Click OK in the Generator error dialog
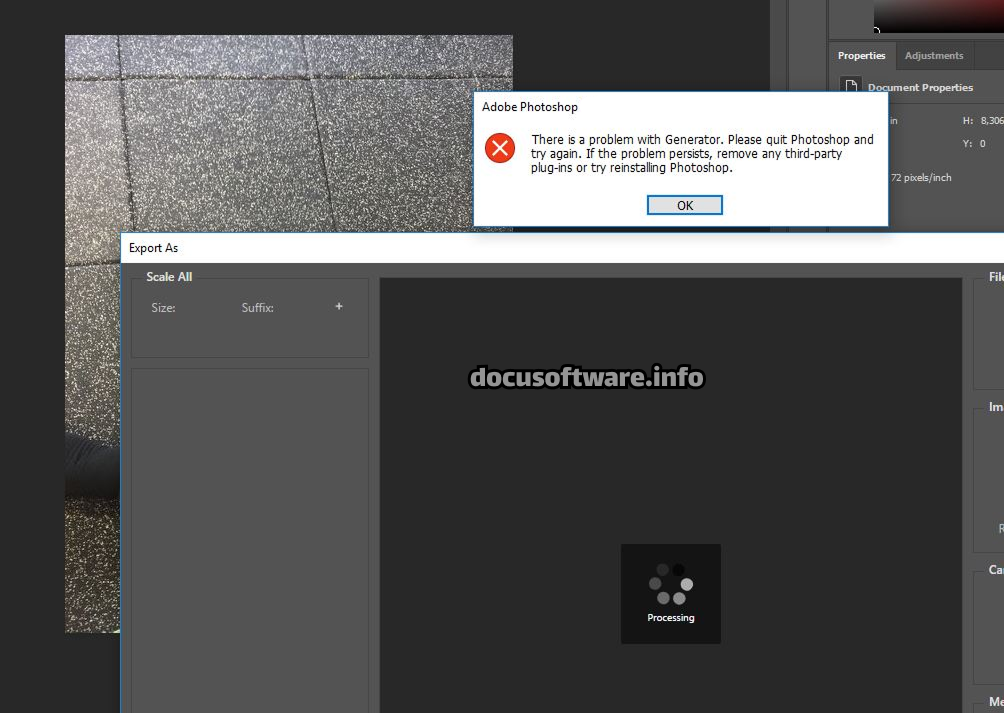The height and width of the screenshot is (713, 1004). tap(684, 205)
